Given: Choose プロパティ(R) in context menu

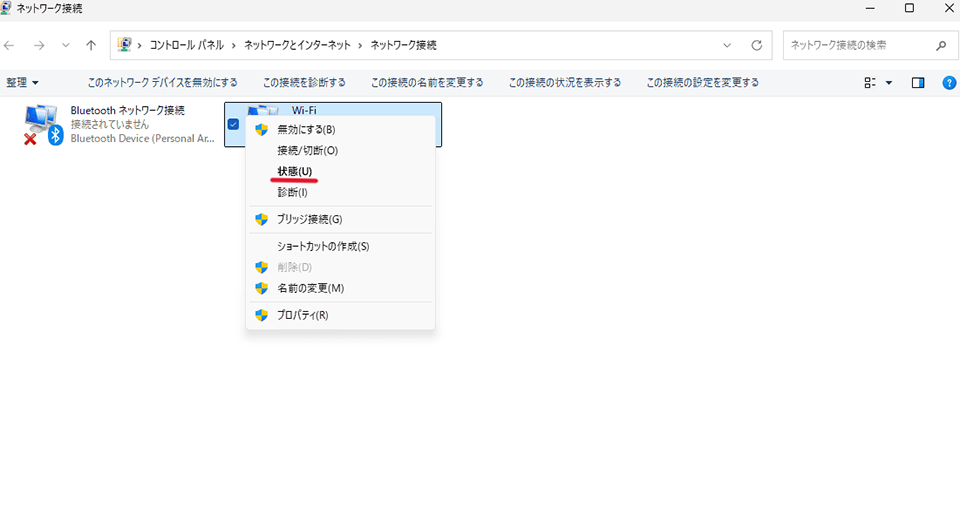Looking at the screenshot, I should click(x=340, y=315).
